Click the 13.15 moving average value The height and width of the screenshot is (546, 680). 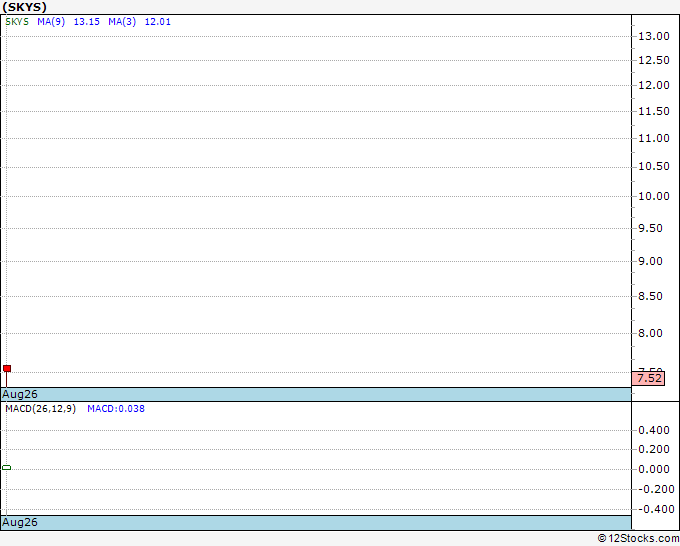point(87,22)
